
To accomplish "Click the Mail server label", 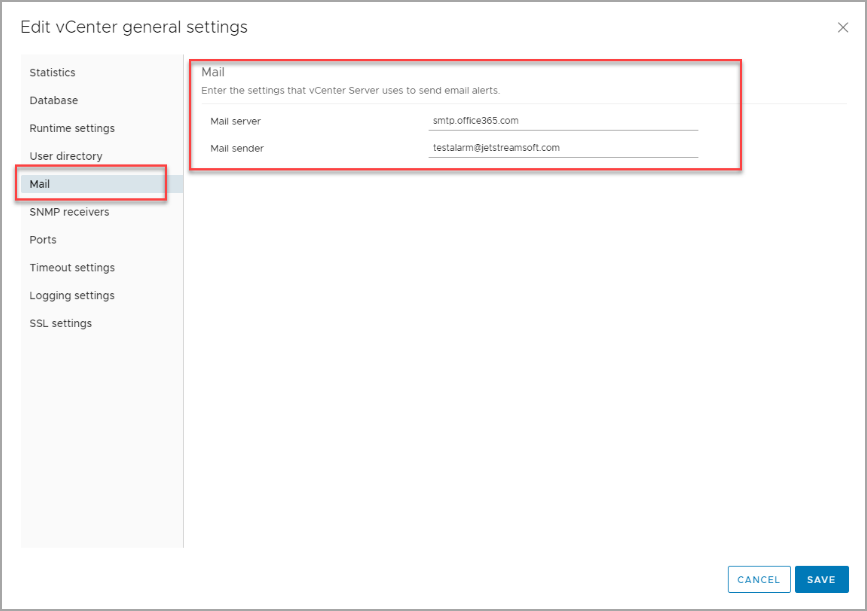I will tap(235, 121).
